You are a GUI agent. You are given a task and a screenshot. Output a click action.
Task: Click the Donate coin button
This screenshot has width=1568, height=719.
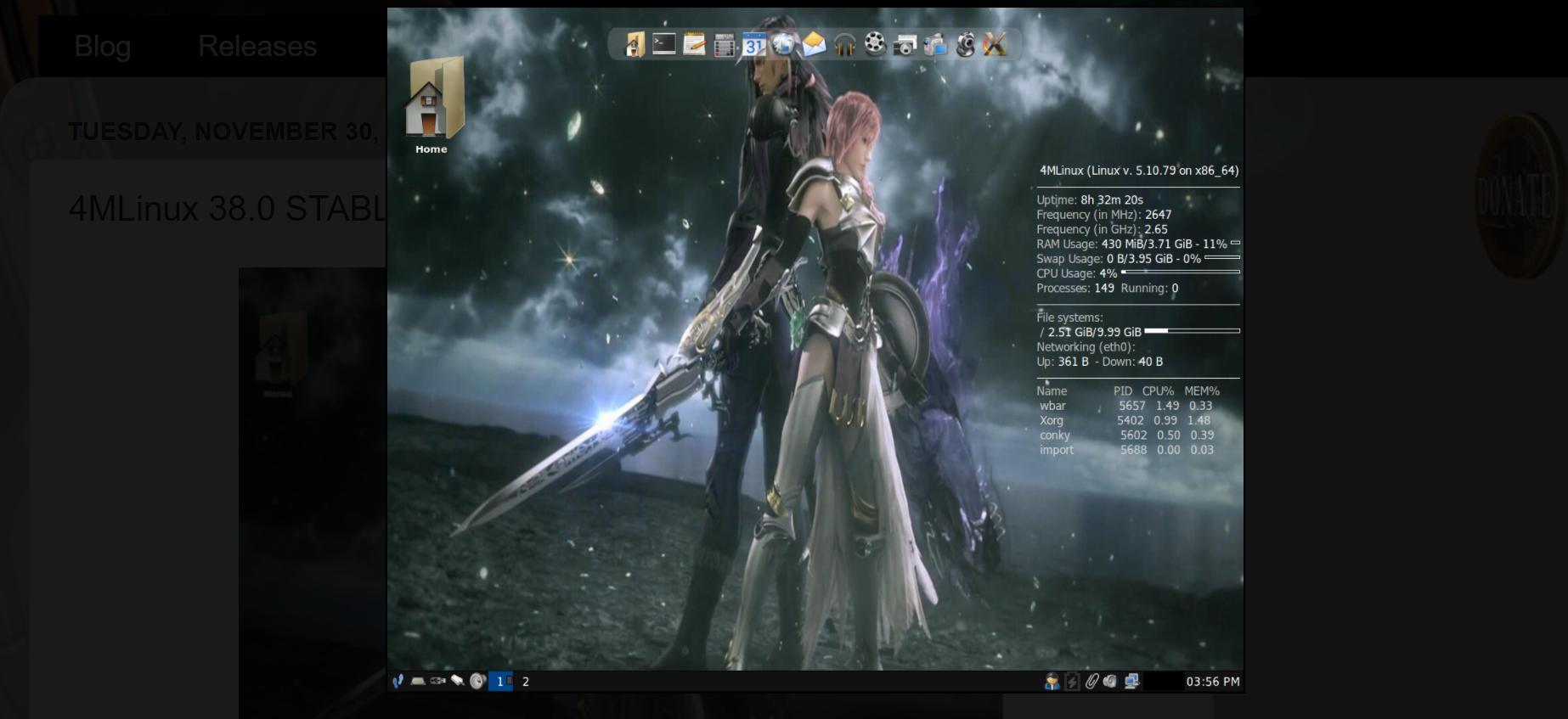coord(1520,196)
